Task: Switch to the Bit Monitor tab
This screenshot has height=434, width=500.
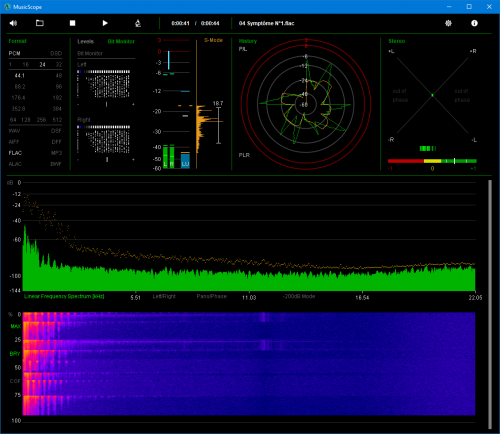Action: click(121, 41)
